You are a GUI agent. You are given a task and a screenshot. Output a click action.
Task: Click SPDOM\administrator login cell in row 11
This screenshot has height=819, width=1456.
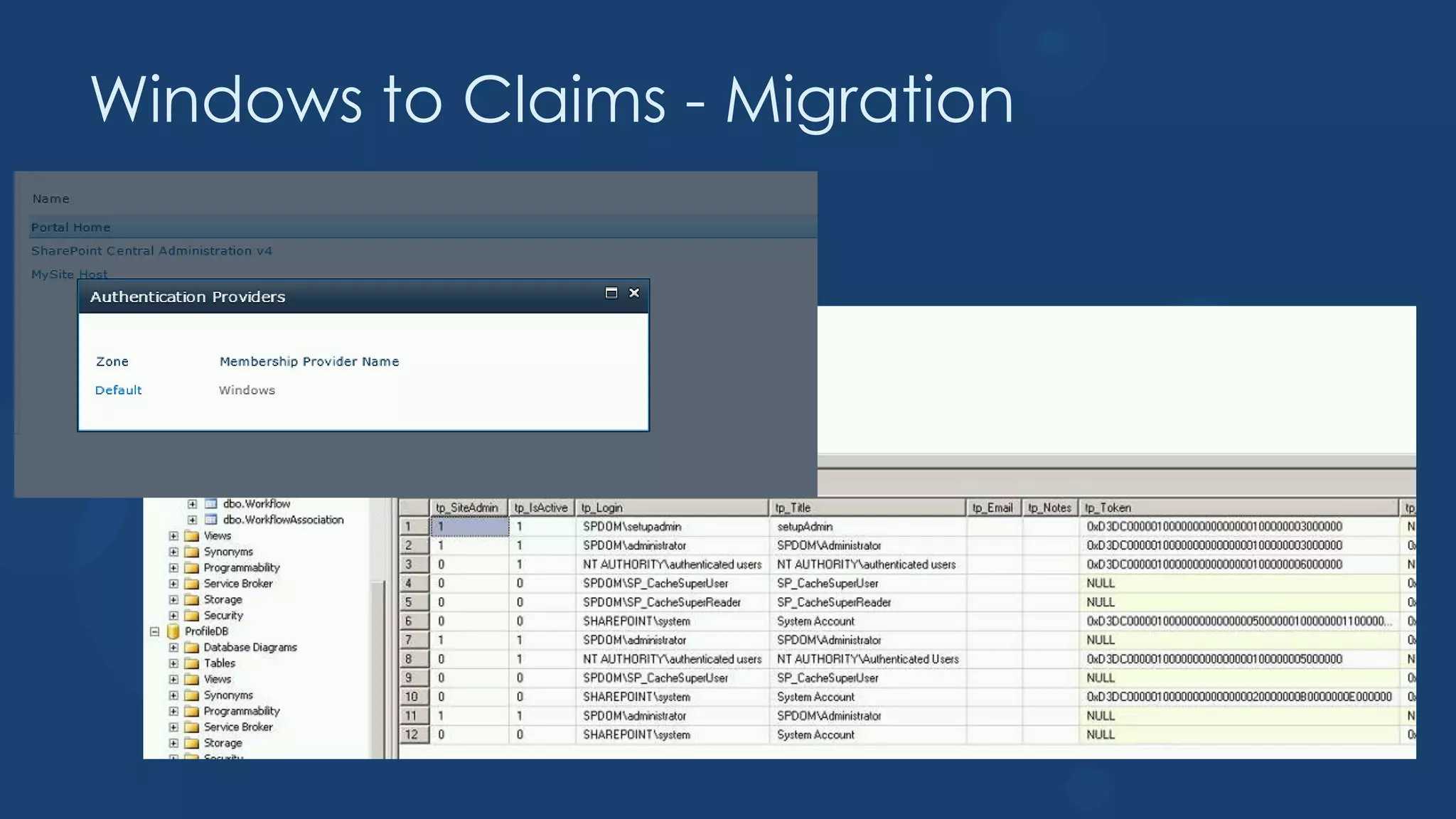(672, 716)
